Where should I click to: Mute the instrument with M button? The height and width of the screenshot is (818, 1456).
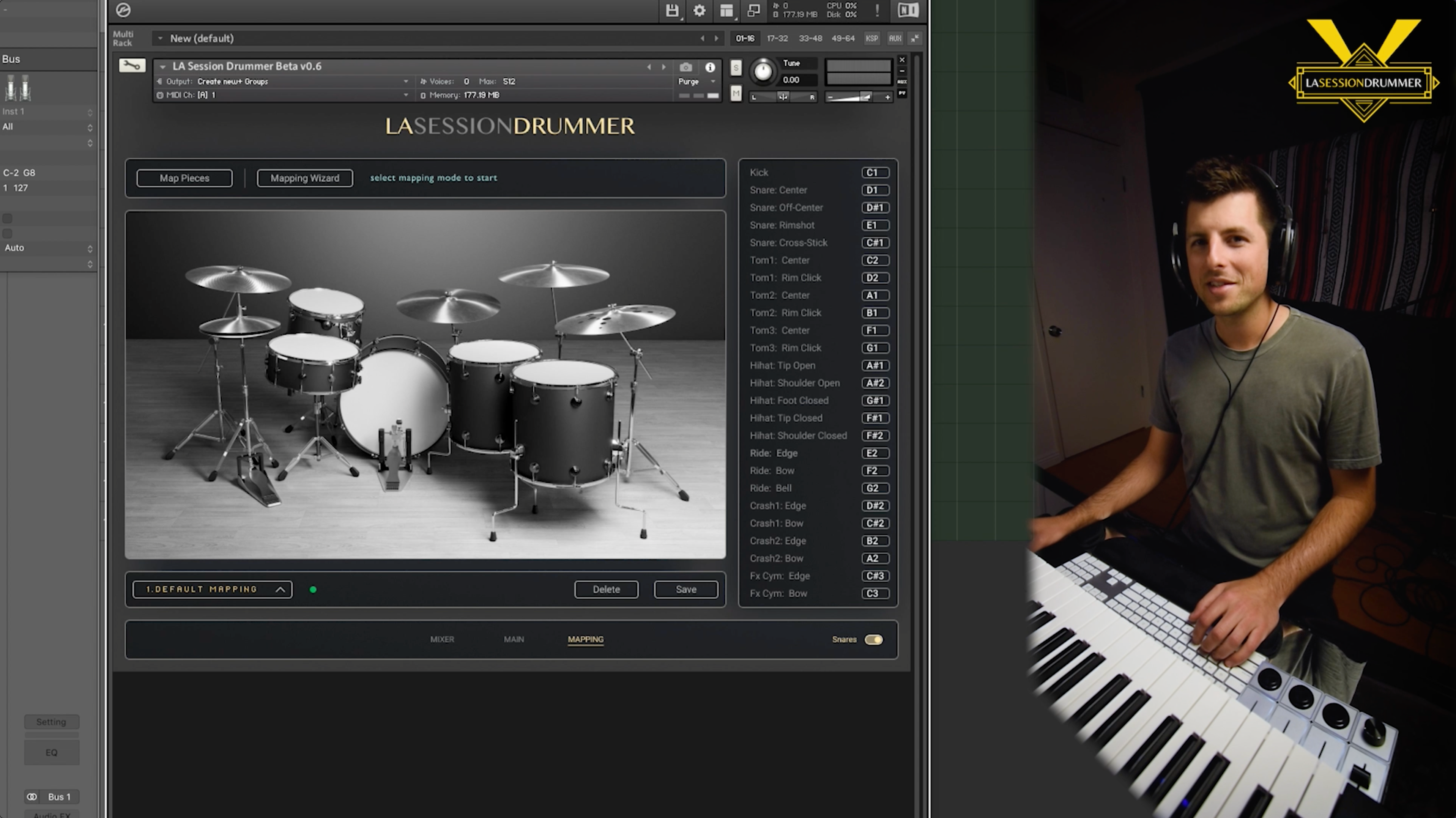pyautogui.click(x=735, y=93)
